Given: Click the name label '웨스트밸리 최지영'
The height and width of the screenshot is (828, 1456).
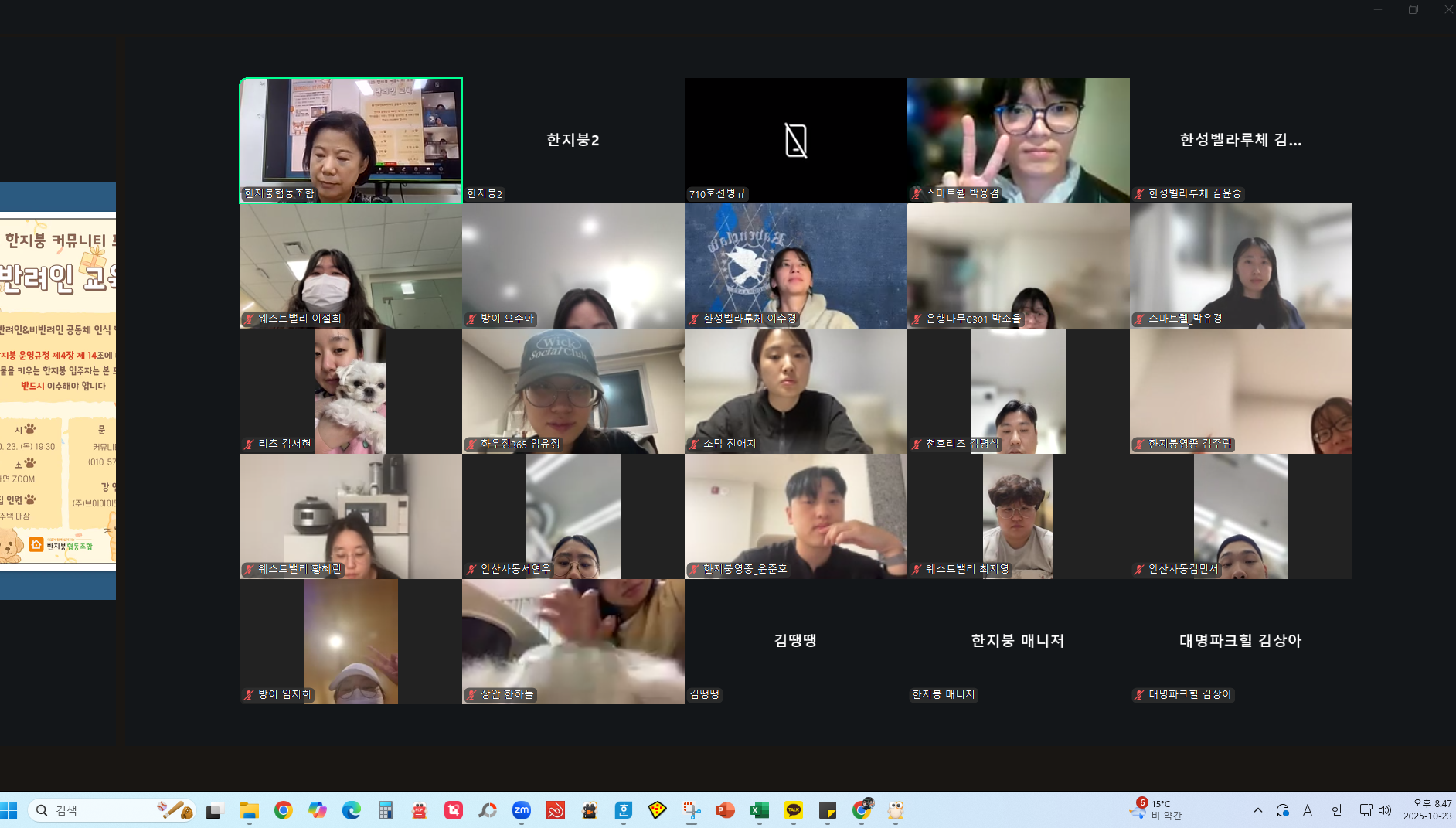Looking at the screenshot, I should 968,569.
